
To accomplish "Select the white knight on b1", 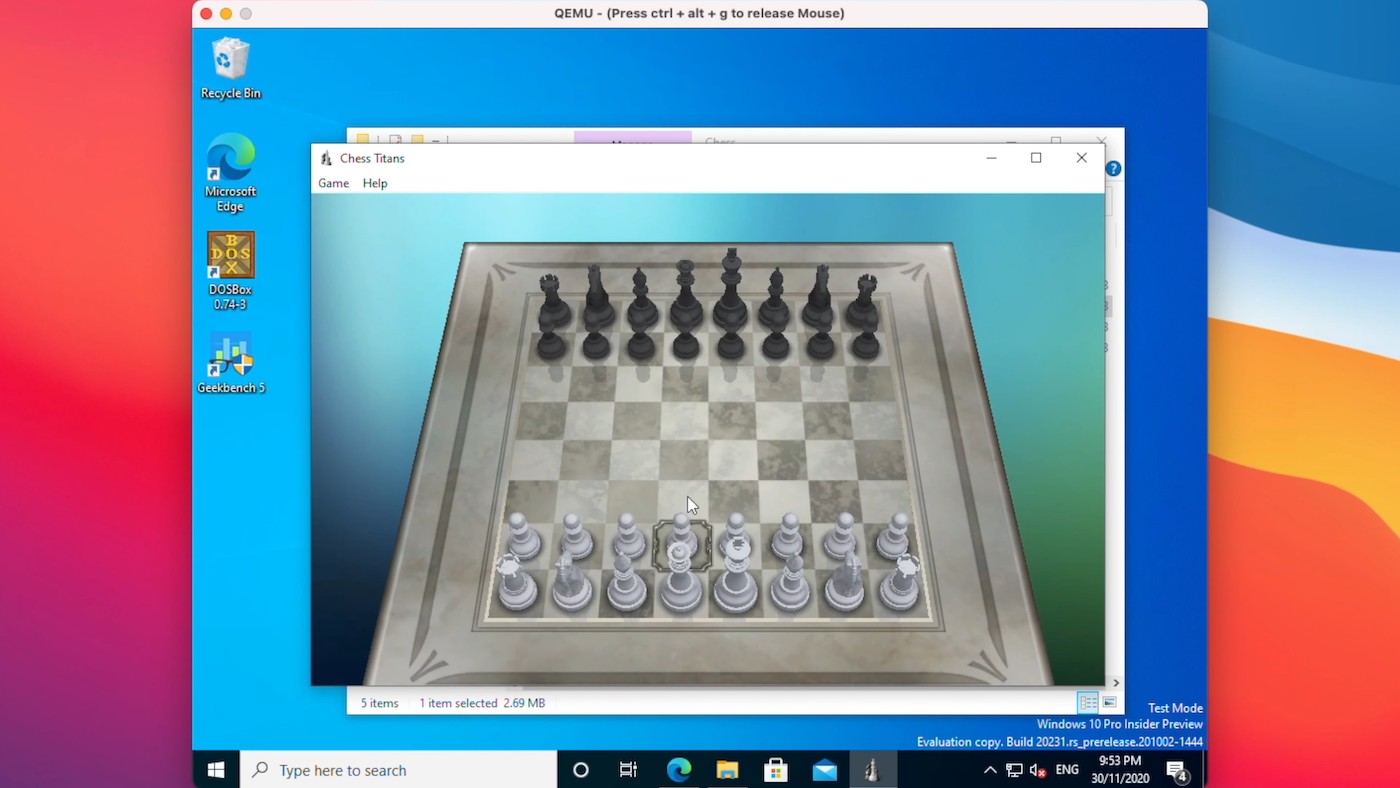I will pyautogui.click(x=572, y=582).
